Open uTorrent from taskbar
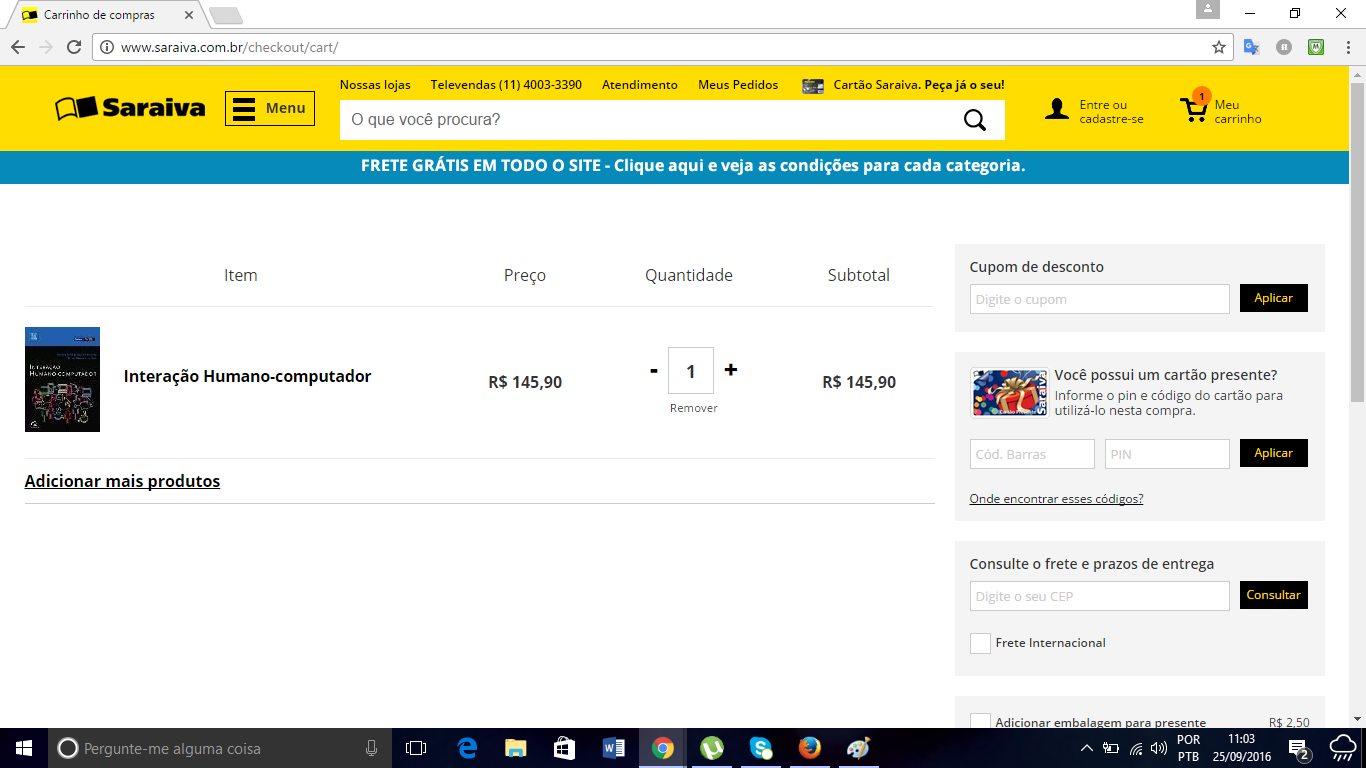Image resolution: width=1366 pixels, height=768 pixels. (712, 748)
